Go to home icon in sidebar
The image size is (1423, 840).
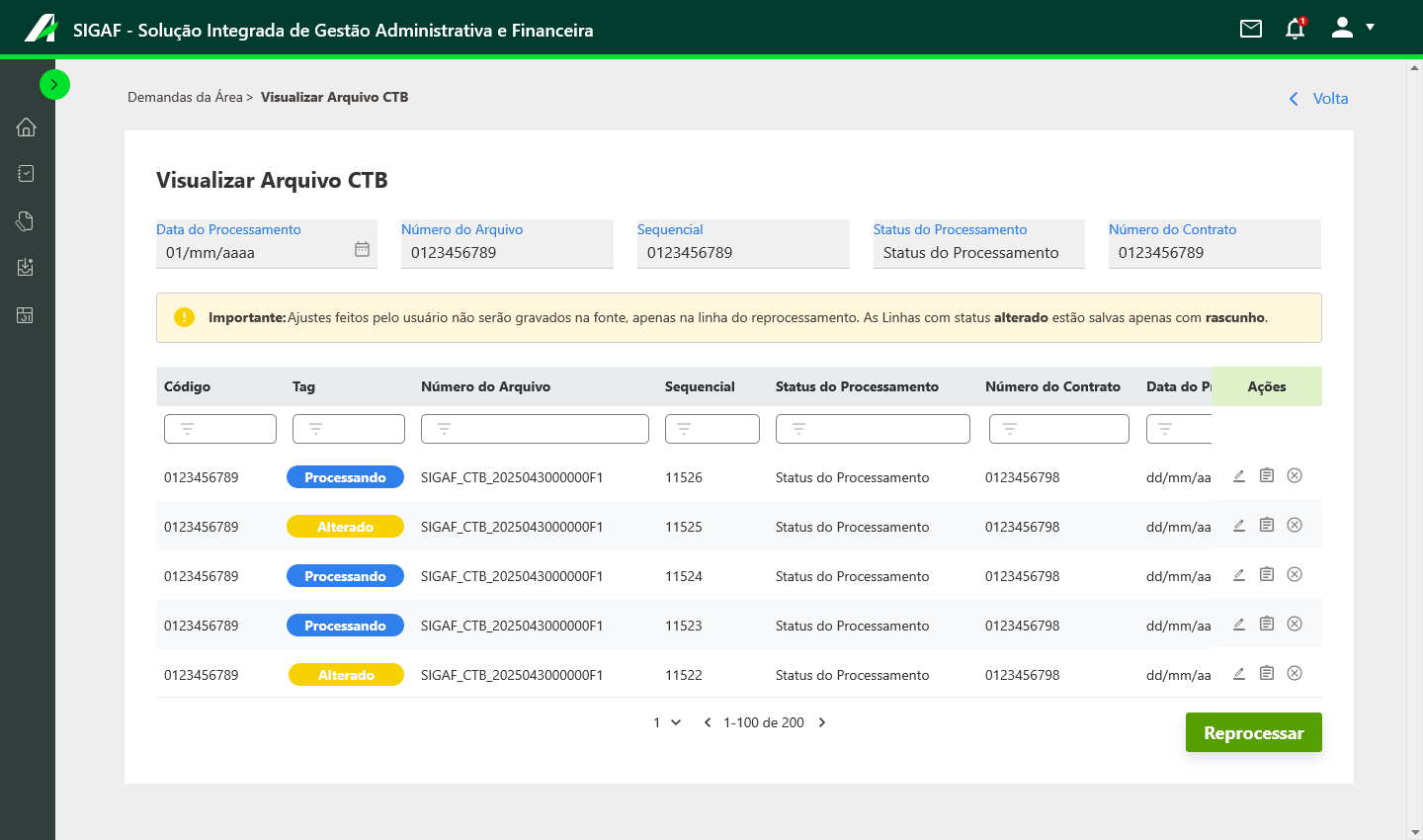(27, 126)
